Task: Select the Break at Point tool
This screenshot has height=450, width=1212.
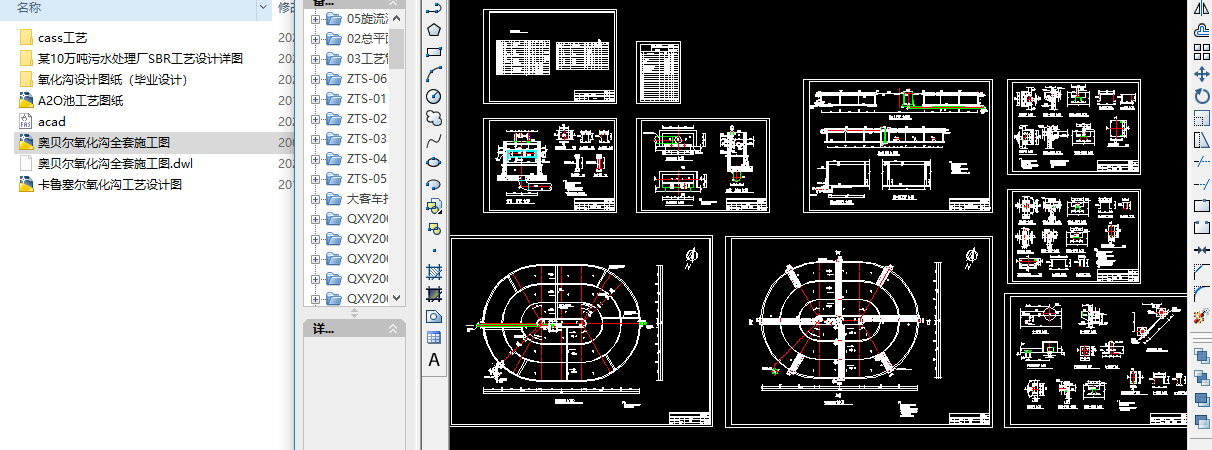Action: click(1203, 206)
